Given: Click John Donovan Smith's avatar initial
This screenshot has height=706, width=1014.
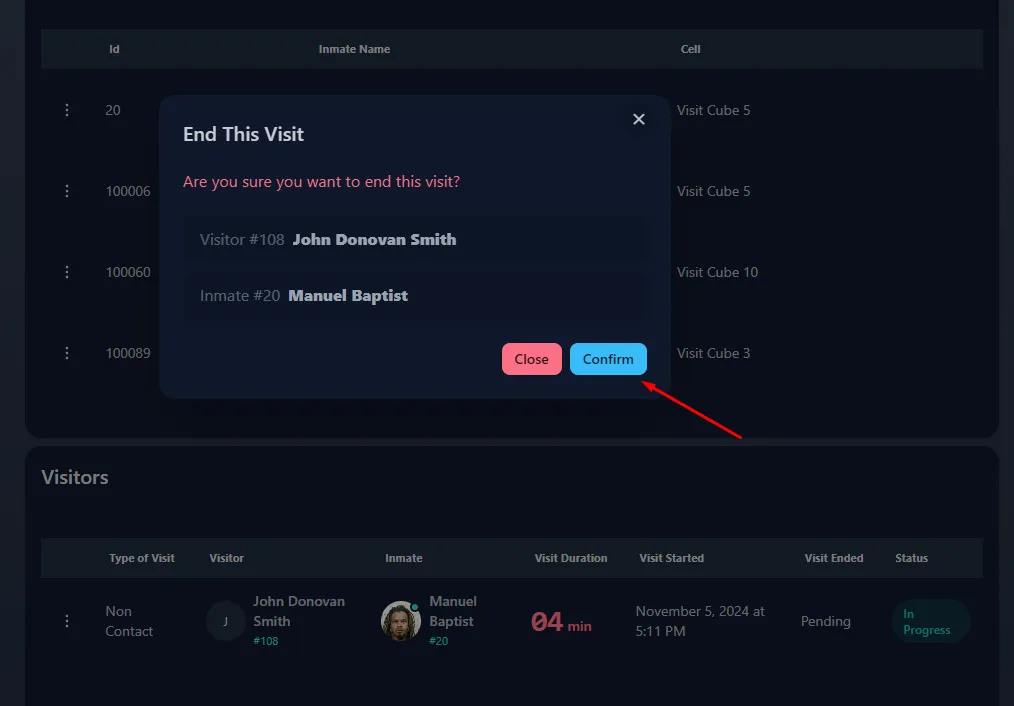Looking at the screenshot, I should click(x=225, y=621).
